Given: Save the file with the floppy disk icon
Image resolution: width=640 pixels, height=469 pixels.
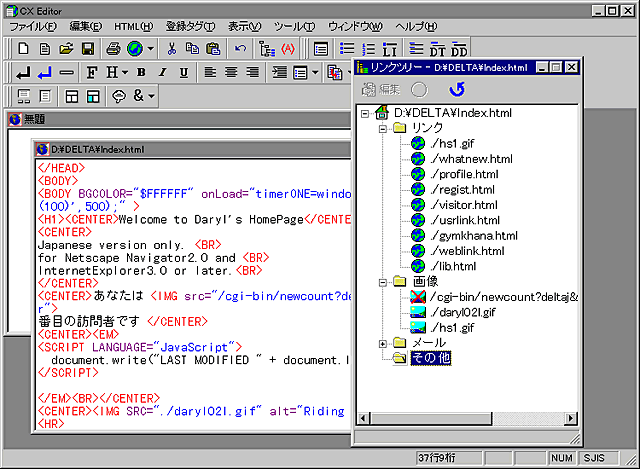Looking at the screenshot, I should (x=88, y=49).
